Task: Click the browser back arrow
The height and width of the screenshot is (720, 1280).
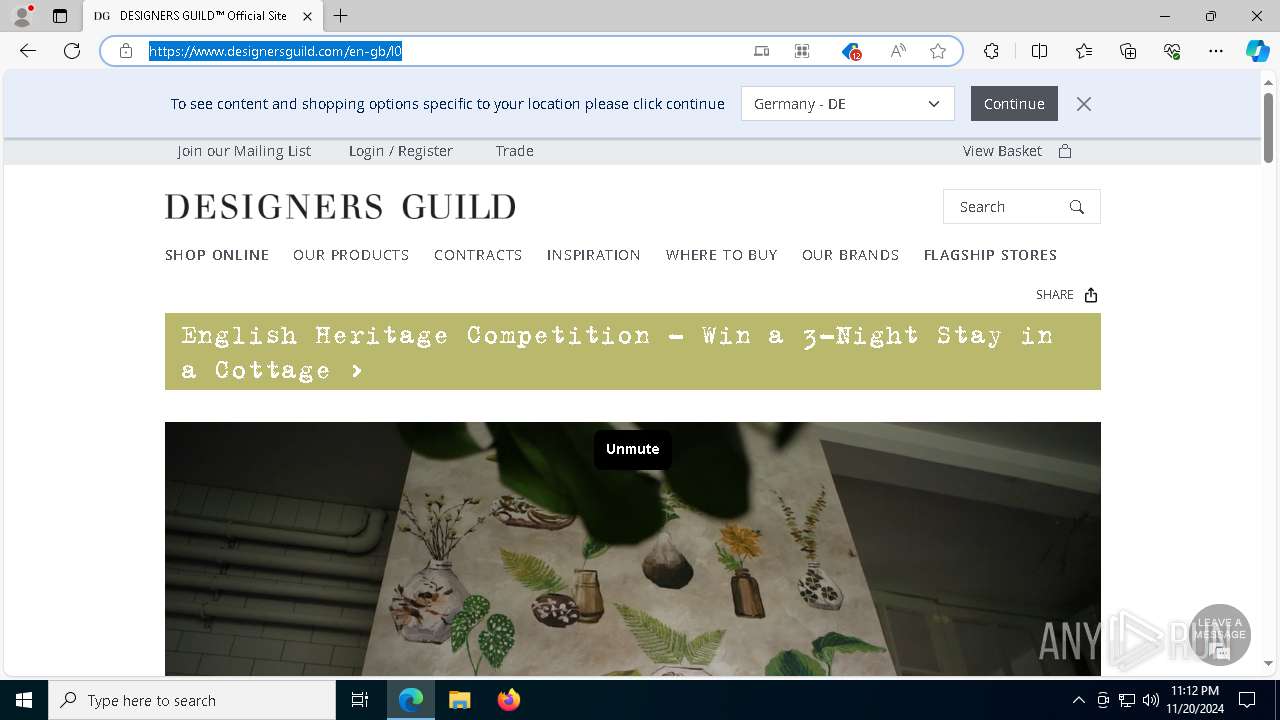Action: 28,51
